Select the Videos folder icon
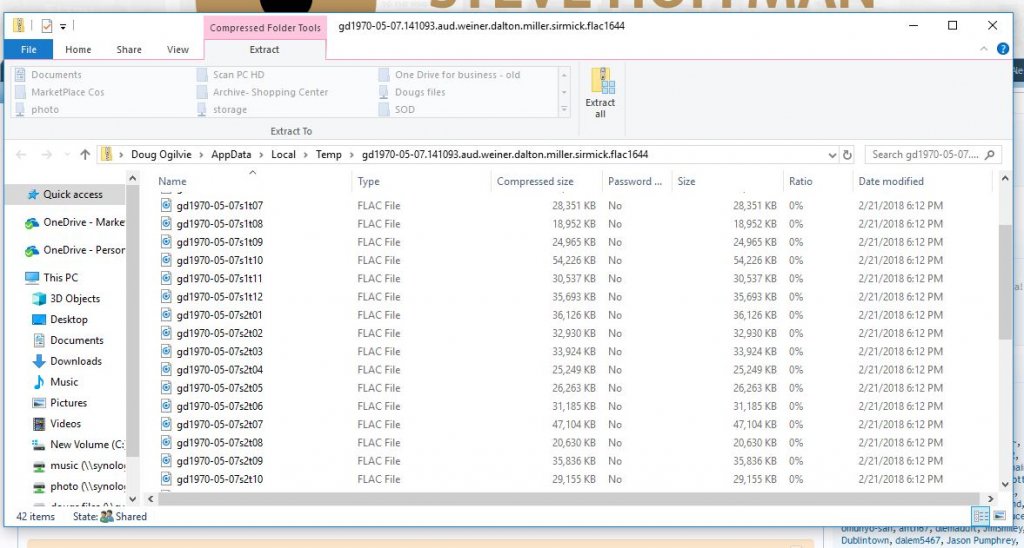Screen dimensions: 1024x548 tap(39, 424)
